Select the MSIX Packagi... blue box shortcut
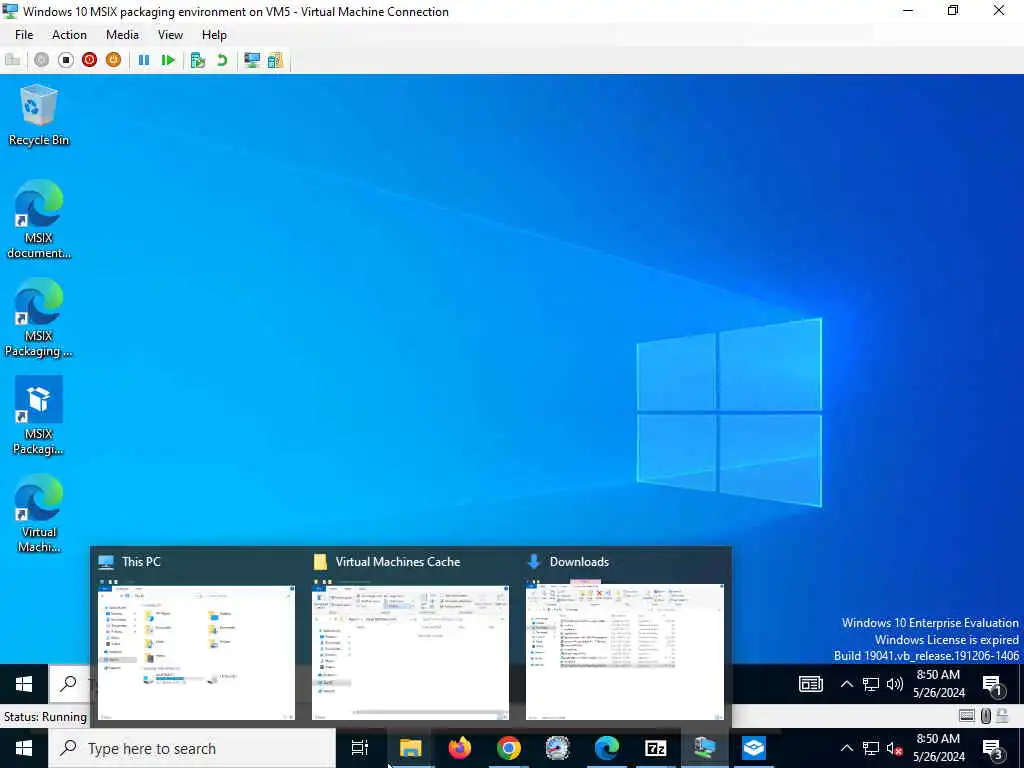The width and height of the screenshot is (1024, 768). 39,415
